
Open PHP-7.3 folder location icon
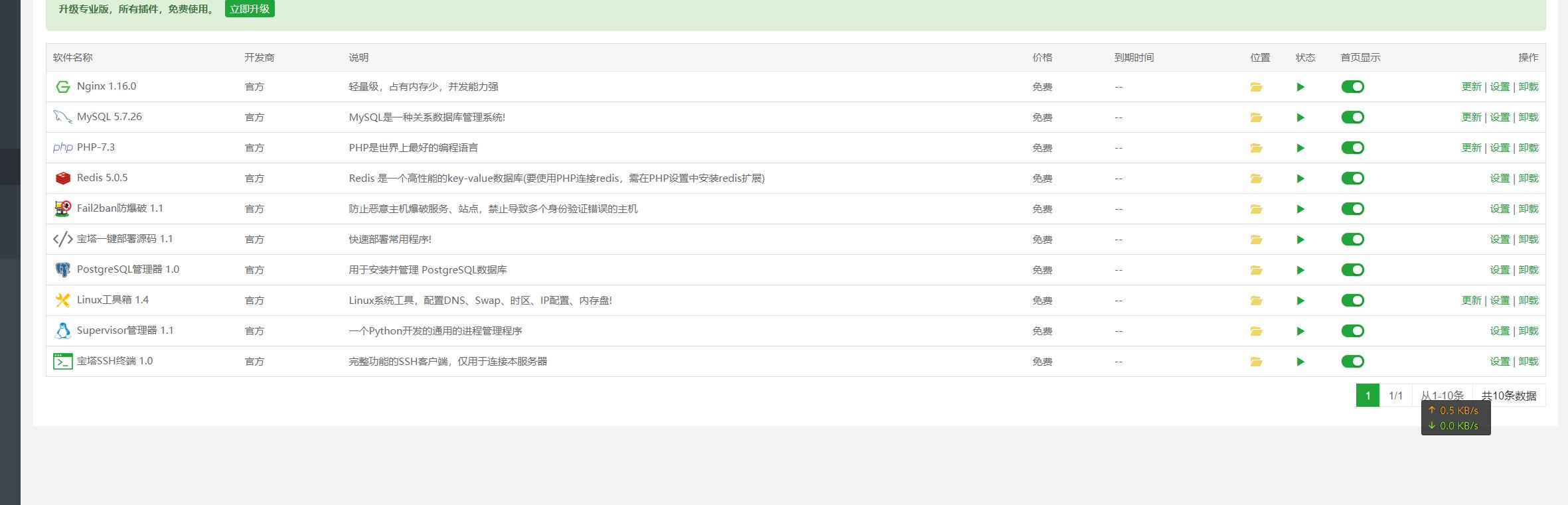point(1256,148)
